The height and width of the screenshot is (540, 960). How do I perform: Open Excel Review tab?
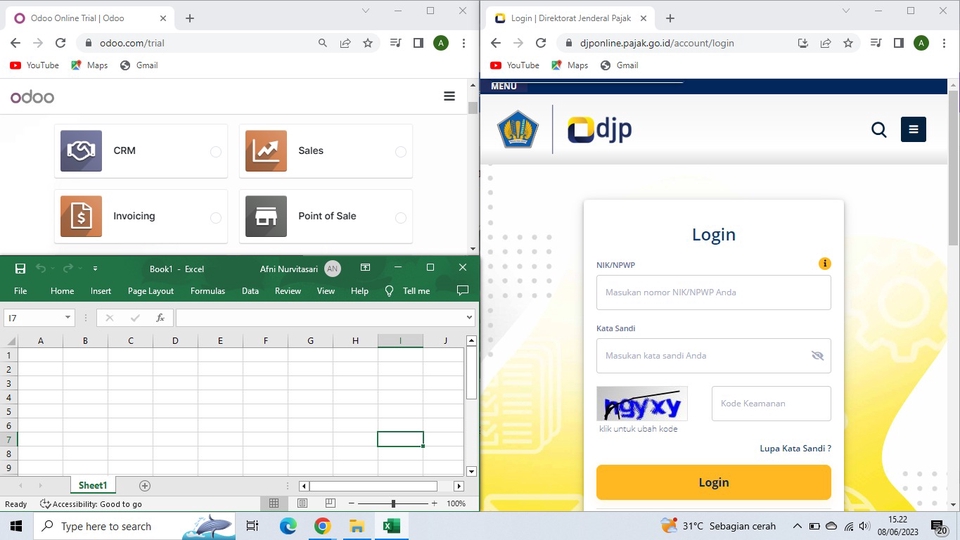click(x=288, y=291)
